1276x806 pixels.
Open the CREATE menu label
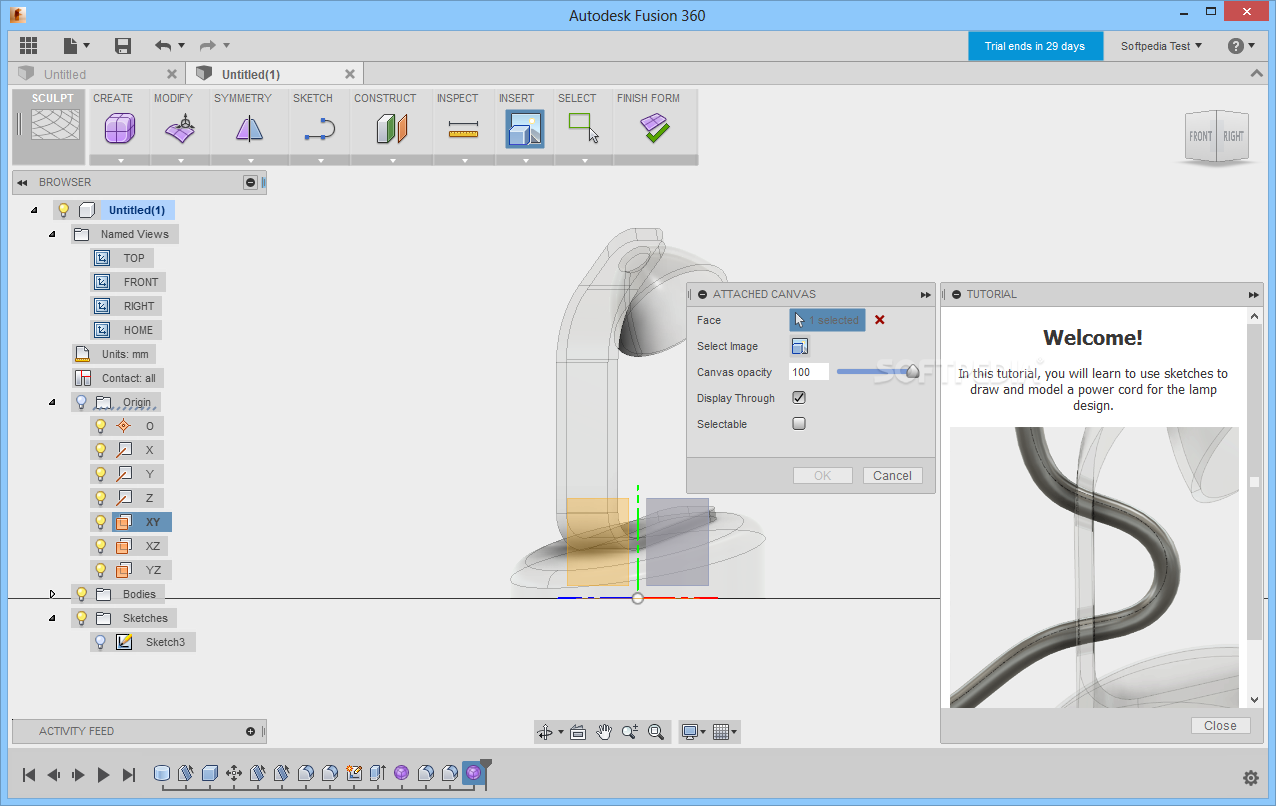coord(113,98)
